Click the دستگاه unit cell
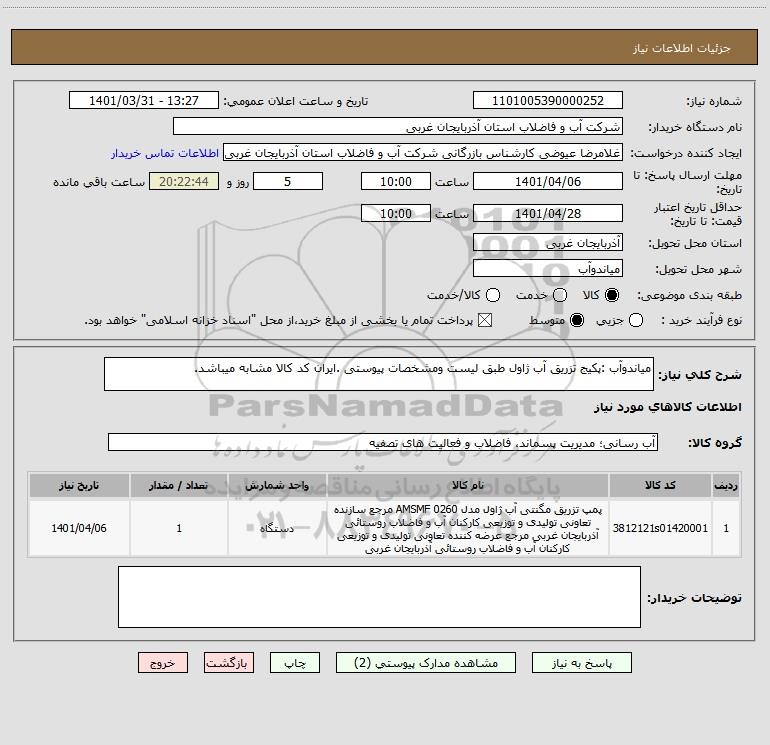 click(277, 528)
